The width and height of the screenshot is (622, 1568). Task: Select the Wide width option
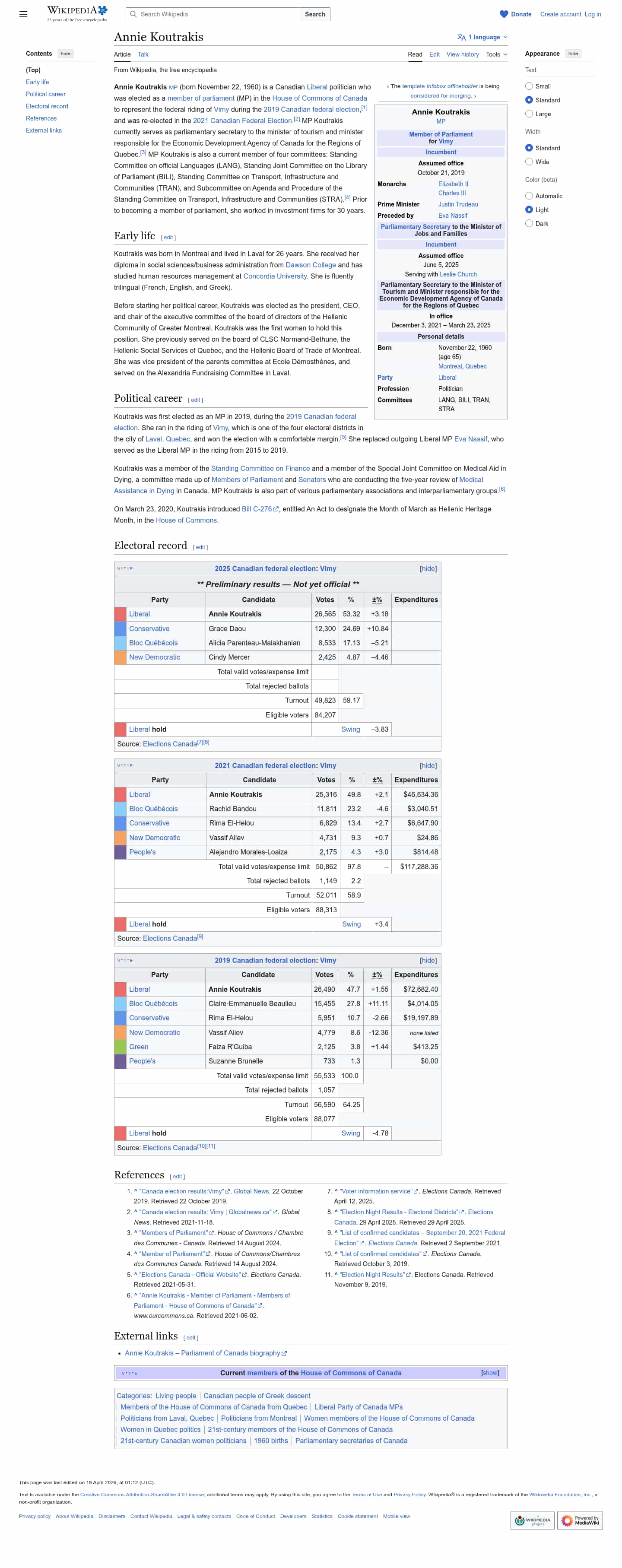tap(529, 162)
